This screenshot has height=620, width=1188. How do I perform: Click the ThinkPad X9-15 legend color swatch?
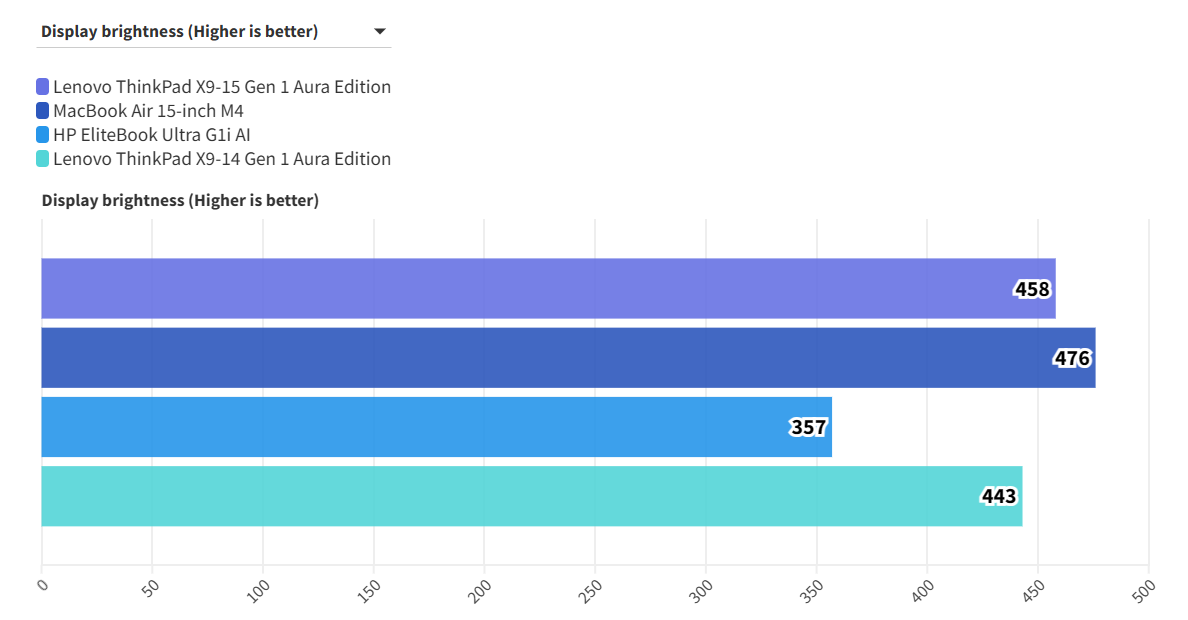pos(42,87)
